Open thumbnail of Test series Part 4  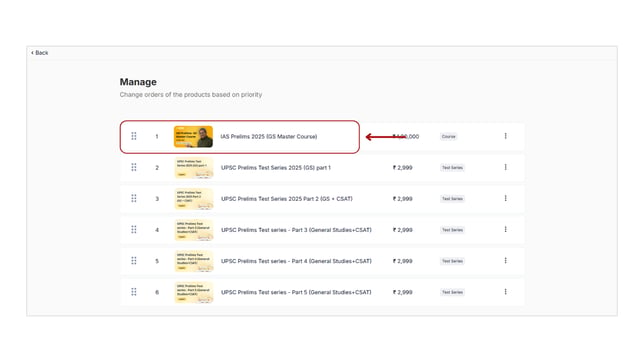[x=194, y=261]
